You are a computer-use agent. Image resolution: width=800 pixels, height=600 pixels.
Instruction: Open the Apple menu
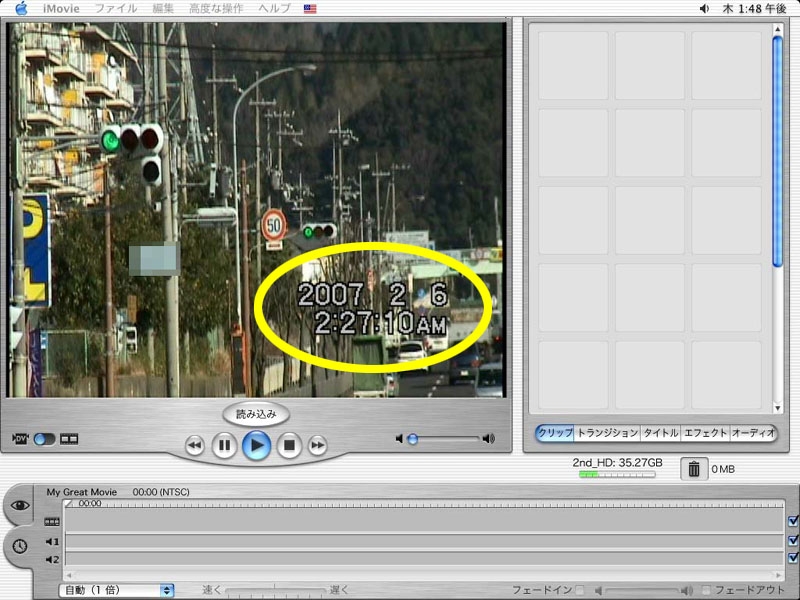[x=21, y=8]
